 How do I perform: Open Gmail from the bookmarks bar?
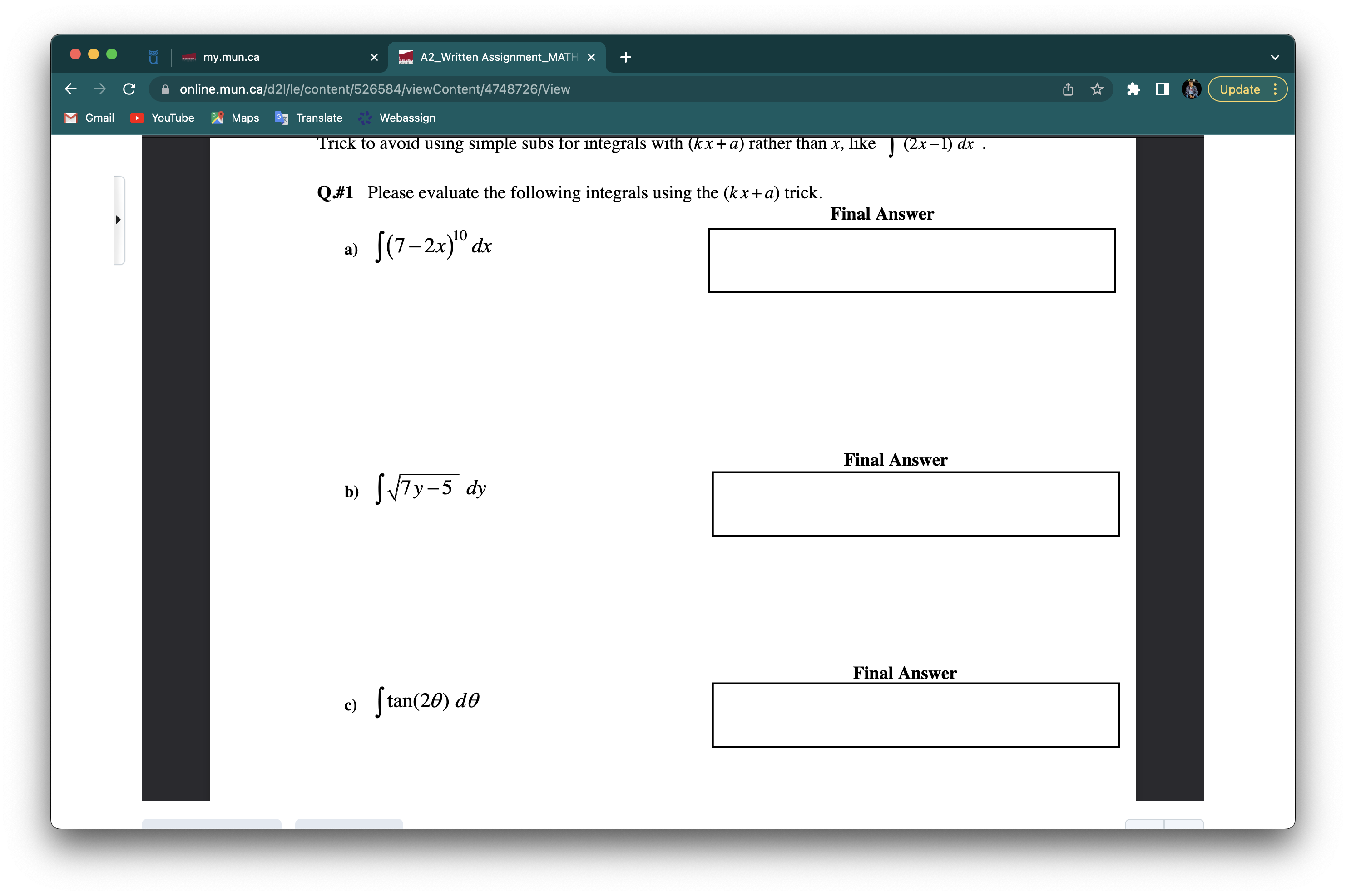(x=89, y=118)
